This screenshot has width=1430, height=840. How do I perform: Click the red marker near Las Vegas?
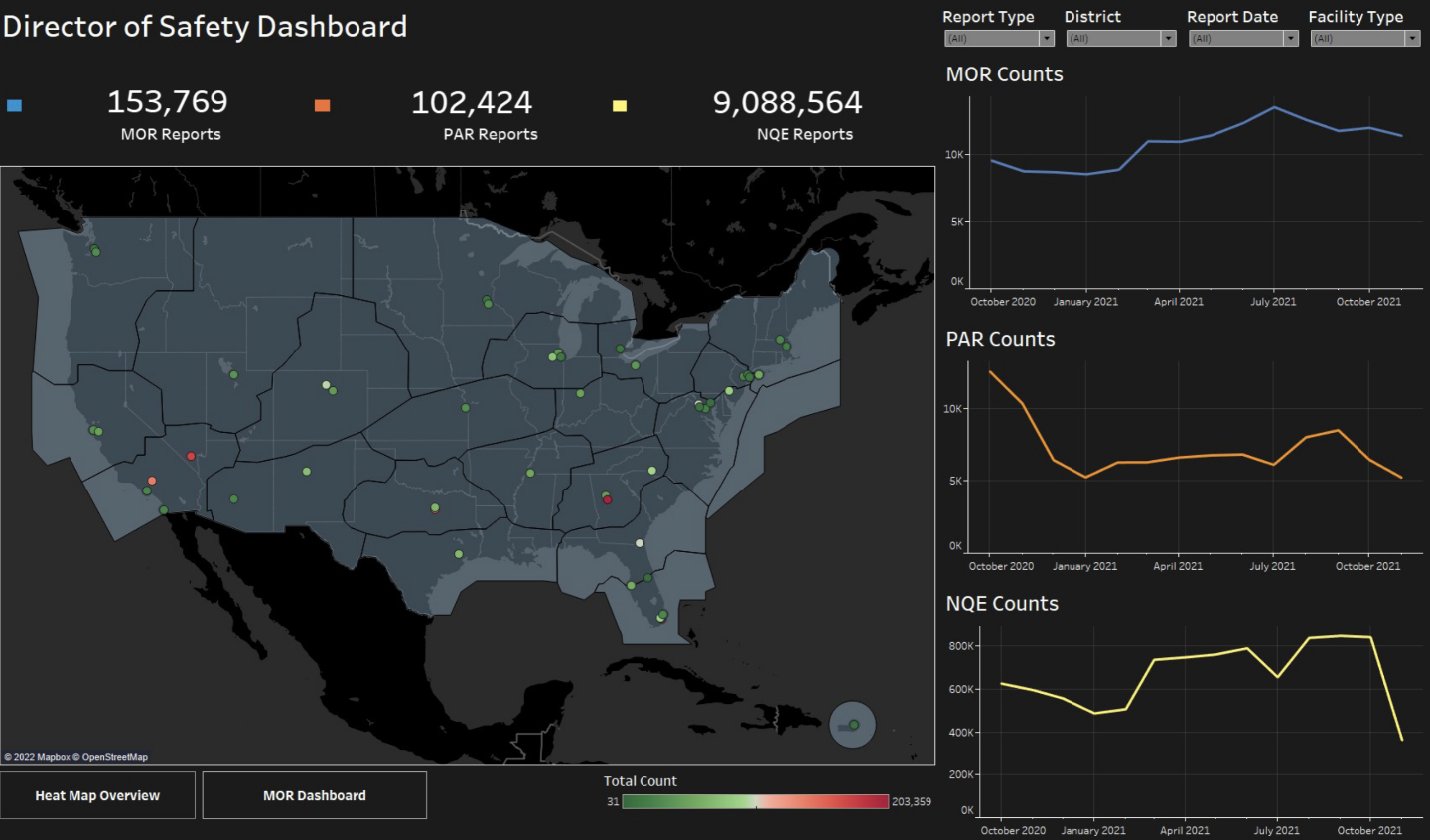(191, 457)
